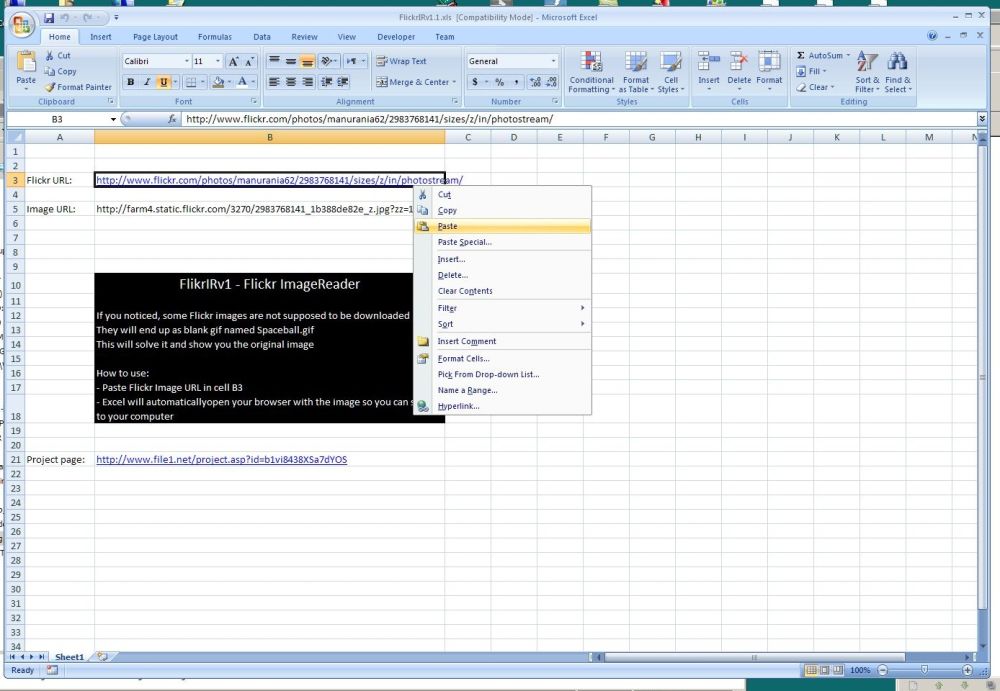Click the Microsoft Office Excel Help icon
The width and height of the screenshot is (1000, 691).
pos(932,36)
